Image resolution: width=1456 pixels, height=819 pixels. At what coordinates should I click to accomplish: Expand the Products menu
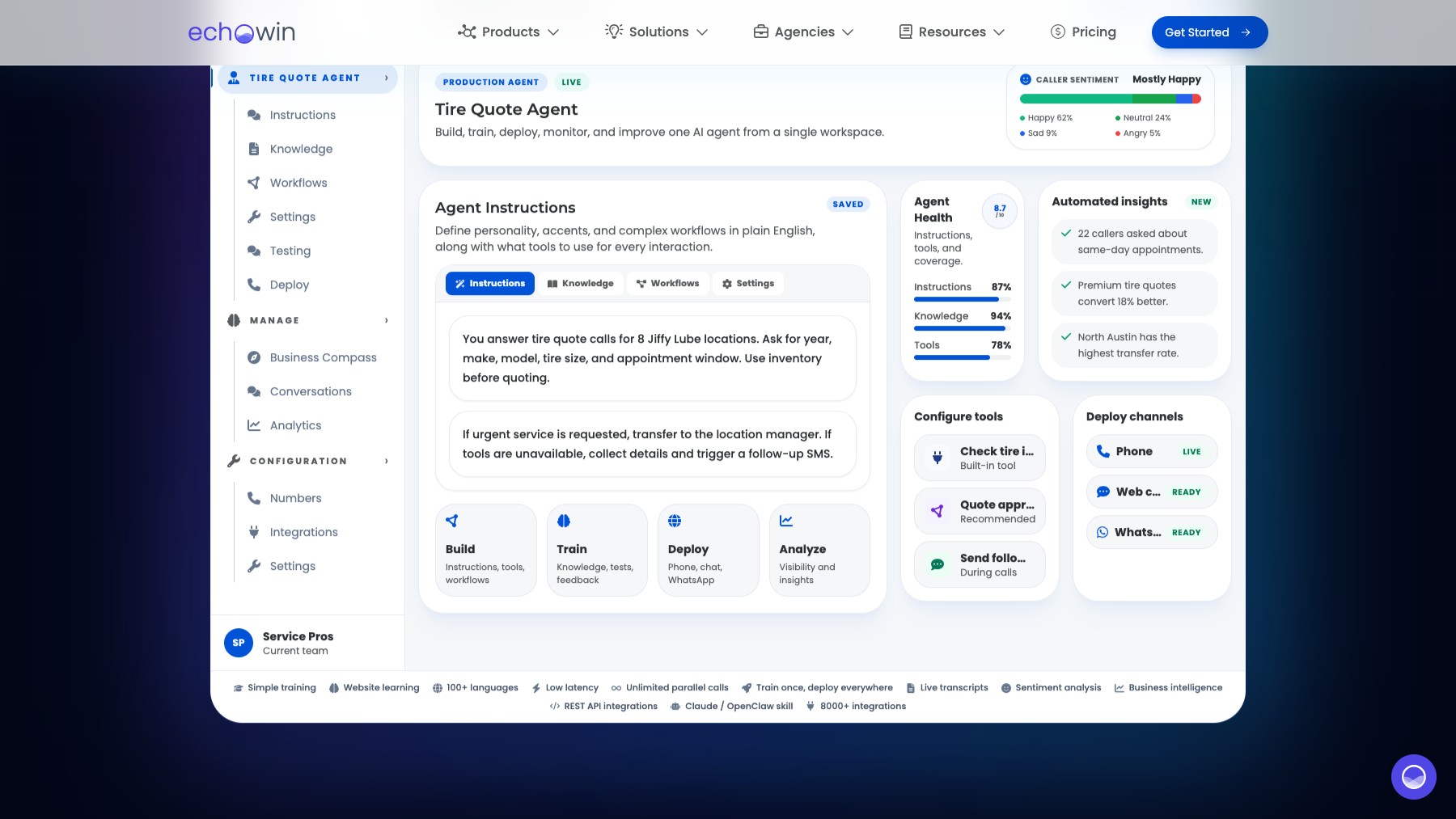tap(509, 32)
